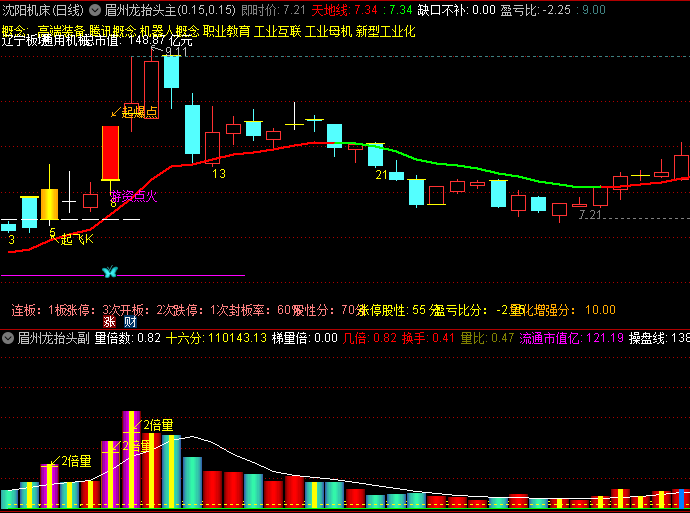690x513 pixels.
Task: Click the 十六分: 110143.13 readout
Action: pyautogui.click(x=217, y=338)
